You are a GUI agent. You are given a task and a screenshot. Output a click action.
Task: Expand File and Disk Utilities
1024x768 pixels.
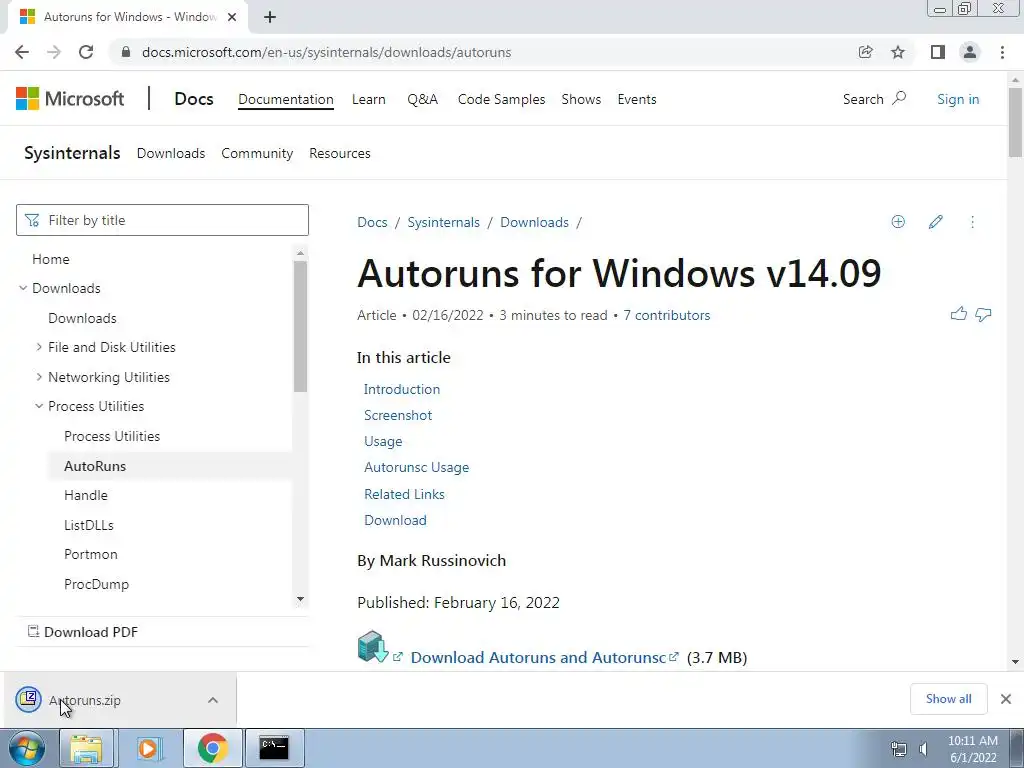(39, 347)
